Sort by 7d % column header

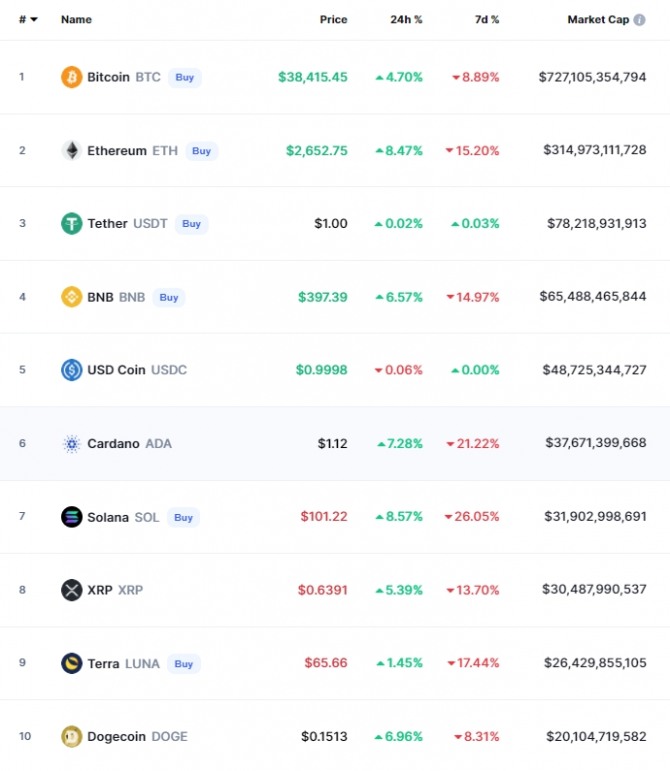tap(487, 20)
